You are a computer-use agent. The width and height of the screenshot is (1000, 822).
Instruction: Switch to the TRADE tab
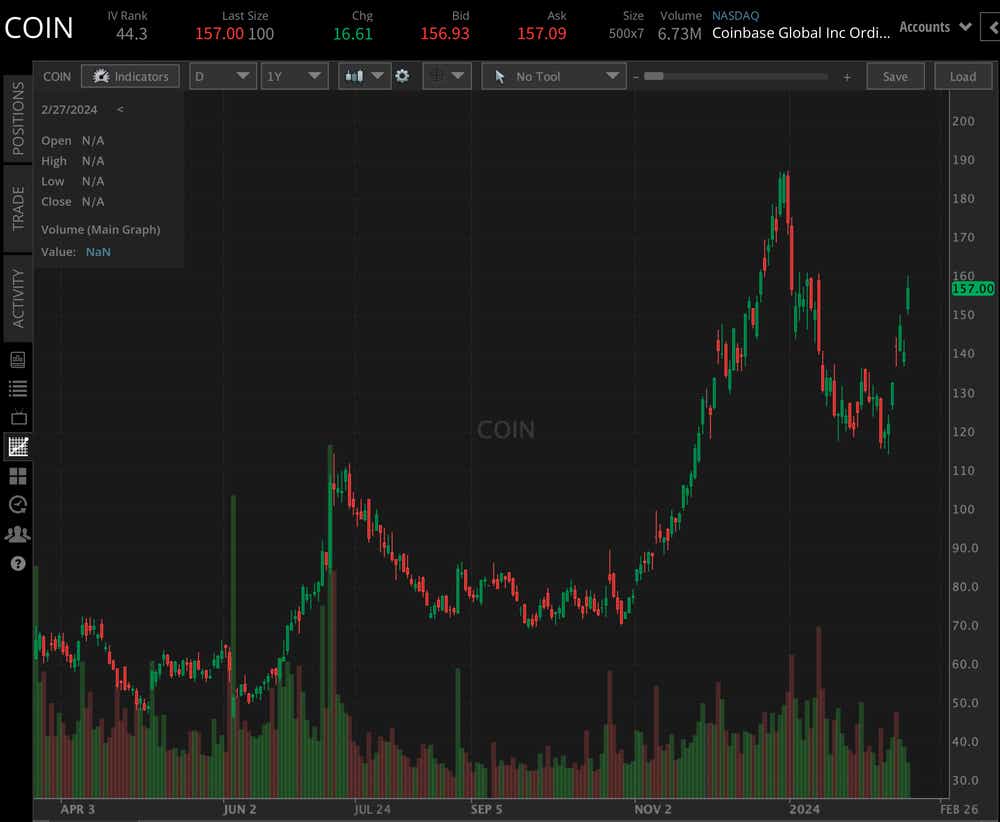coord(17,207)
